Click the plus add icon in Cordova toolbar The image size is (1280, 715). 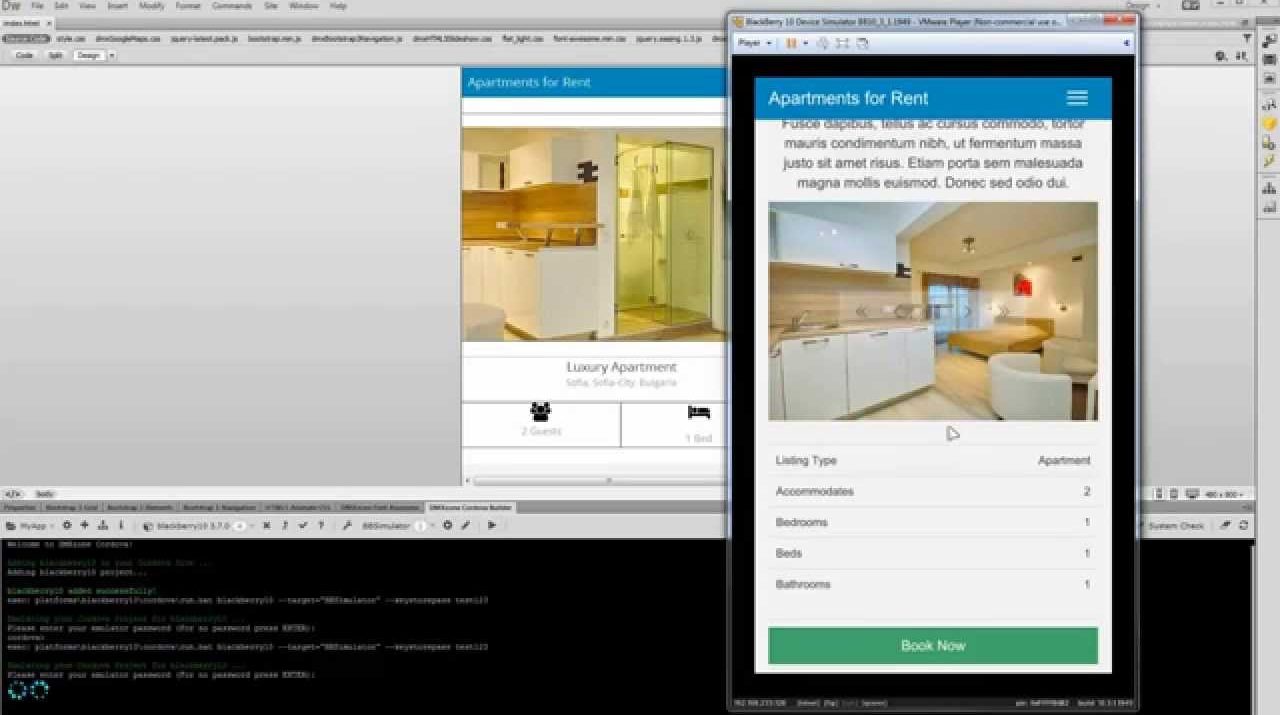click(84, 525)
